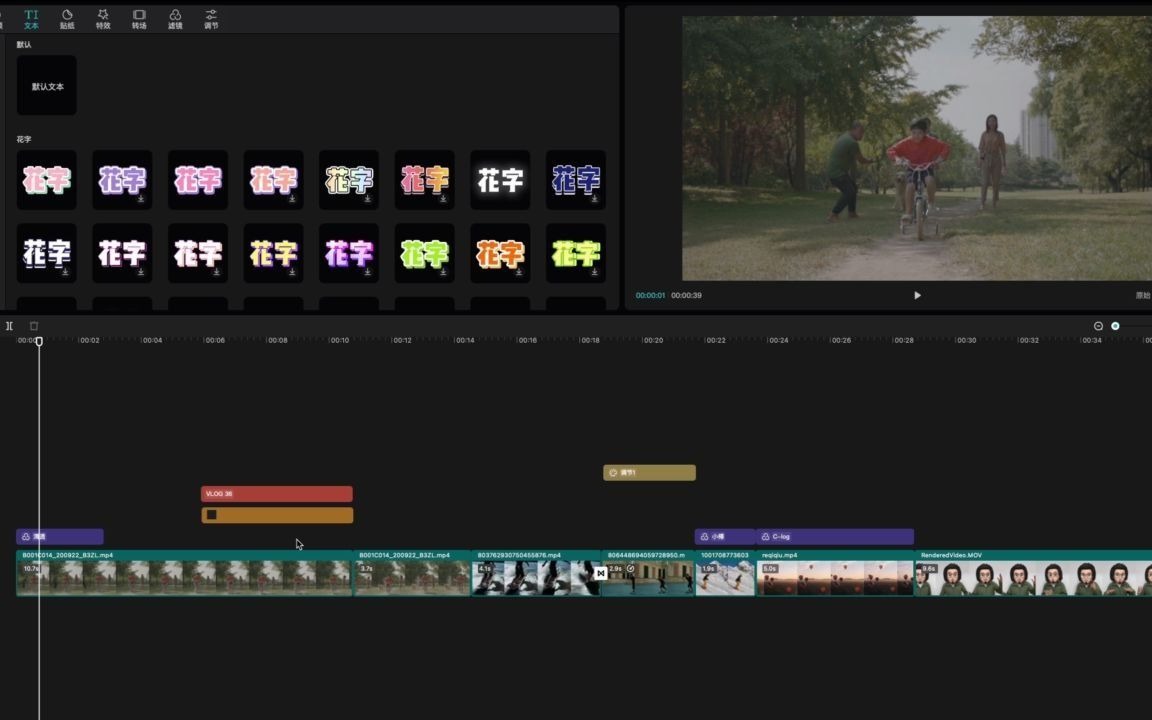Open the 特效 (Effects) tab icon

click(x=103, y=19)
